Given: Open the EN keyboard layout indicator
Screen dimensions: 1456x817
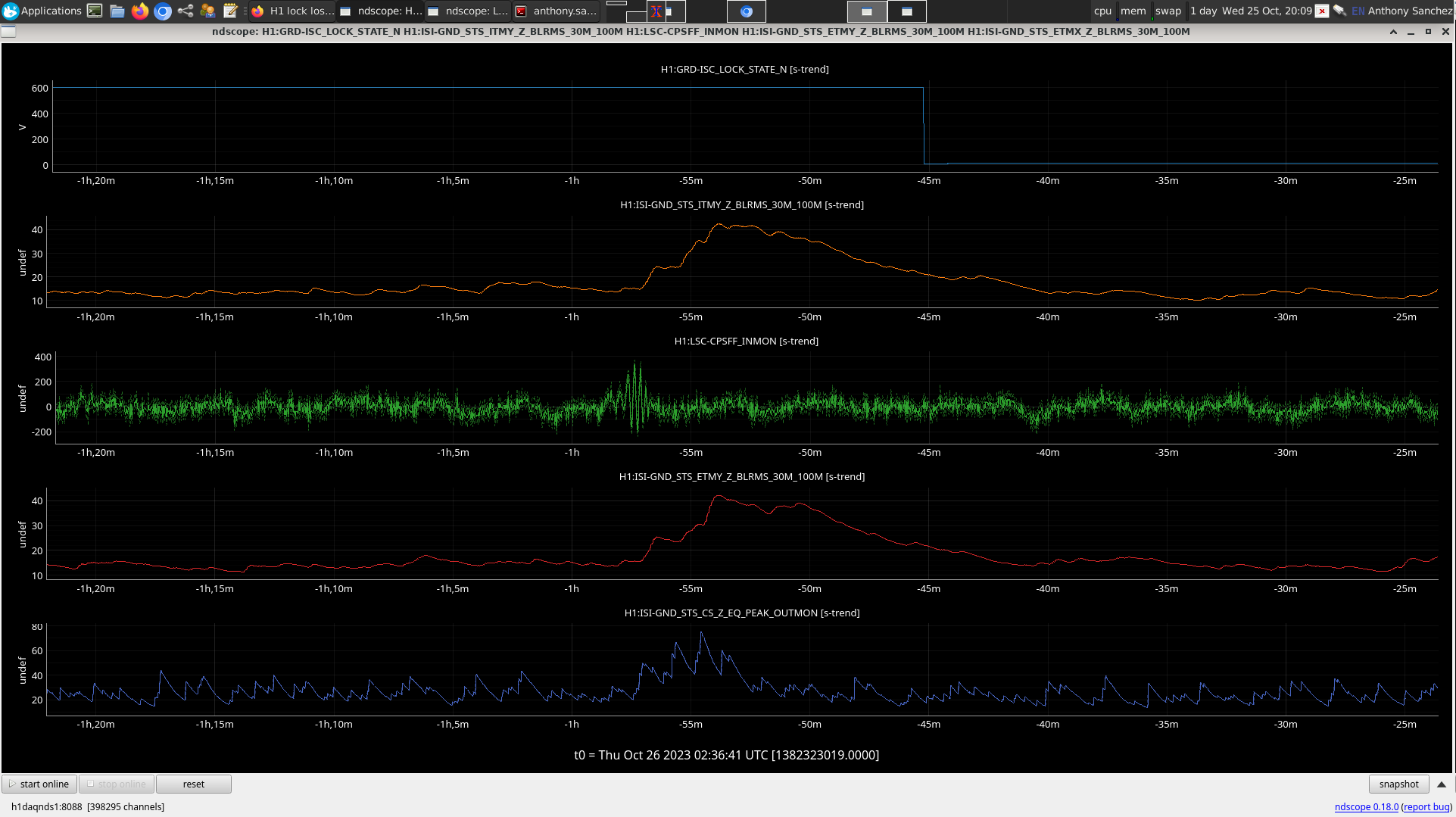Looking at the screenshot, I should (x=1358, y=11).
